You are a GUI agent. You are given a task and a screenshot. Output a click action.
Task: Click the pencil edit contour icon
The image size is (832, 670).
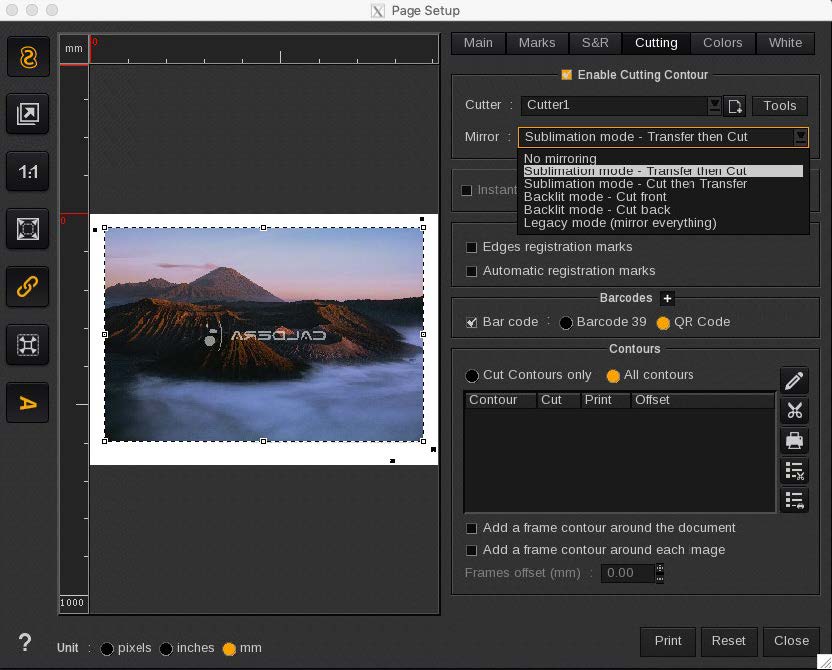(794, 381)
